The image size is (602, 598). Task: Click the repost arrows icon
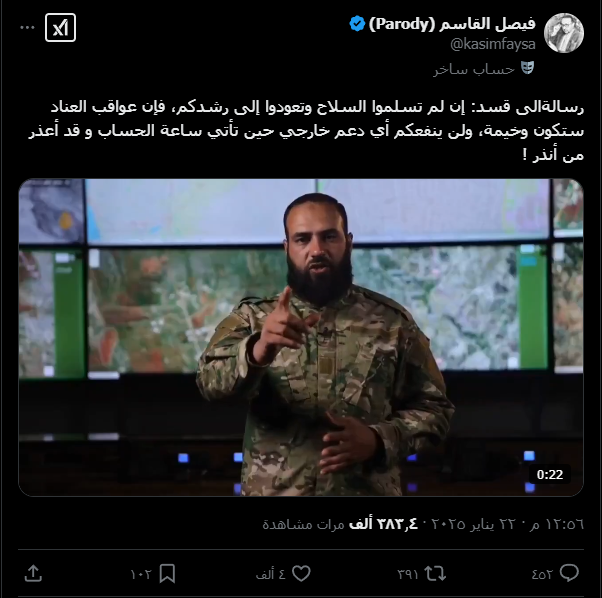(435, 574)
